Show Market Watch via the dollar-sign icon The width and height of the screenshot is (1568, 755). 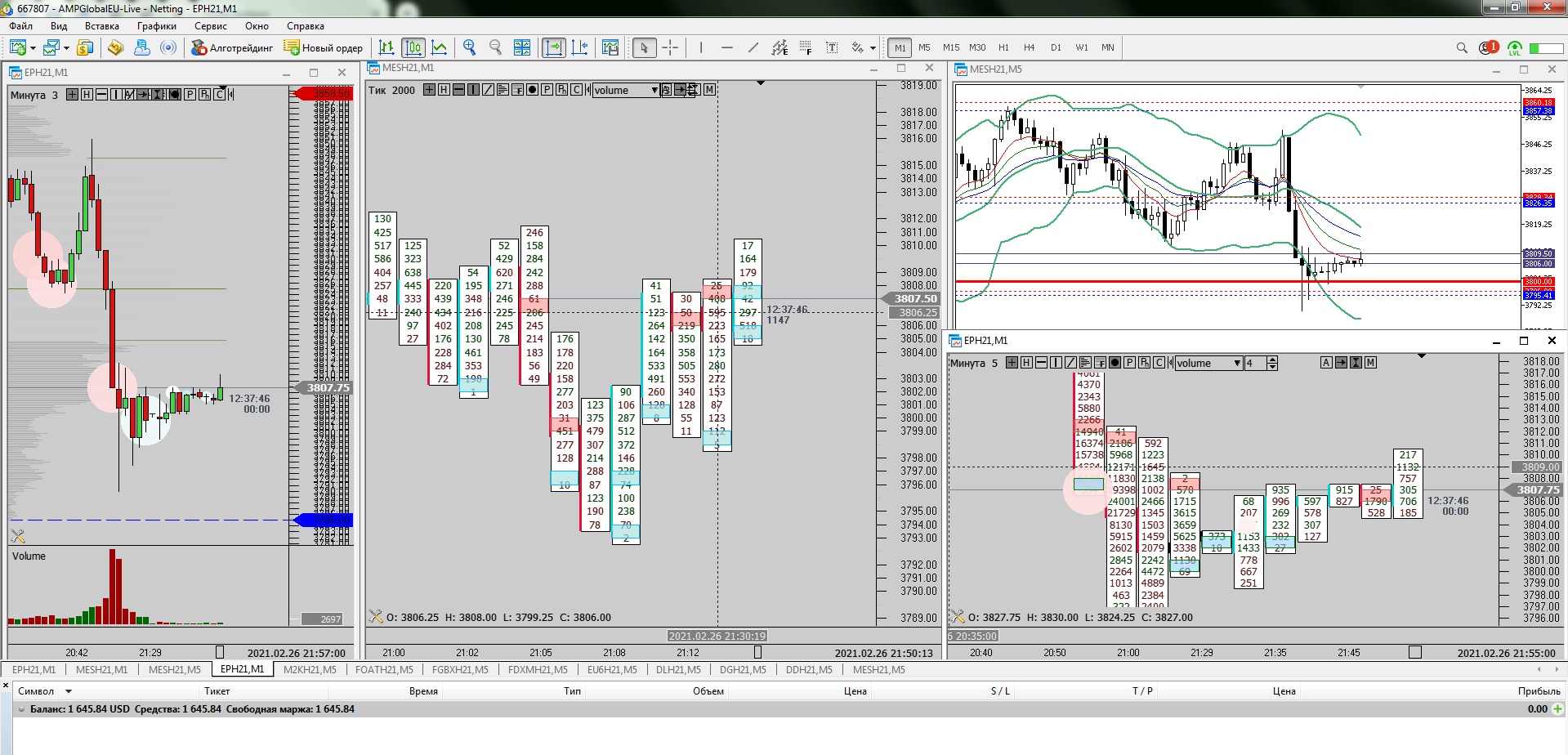pyautogui.click(x=84, y=47)
